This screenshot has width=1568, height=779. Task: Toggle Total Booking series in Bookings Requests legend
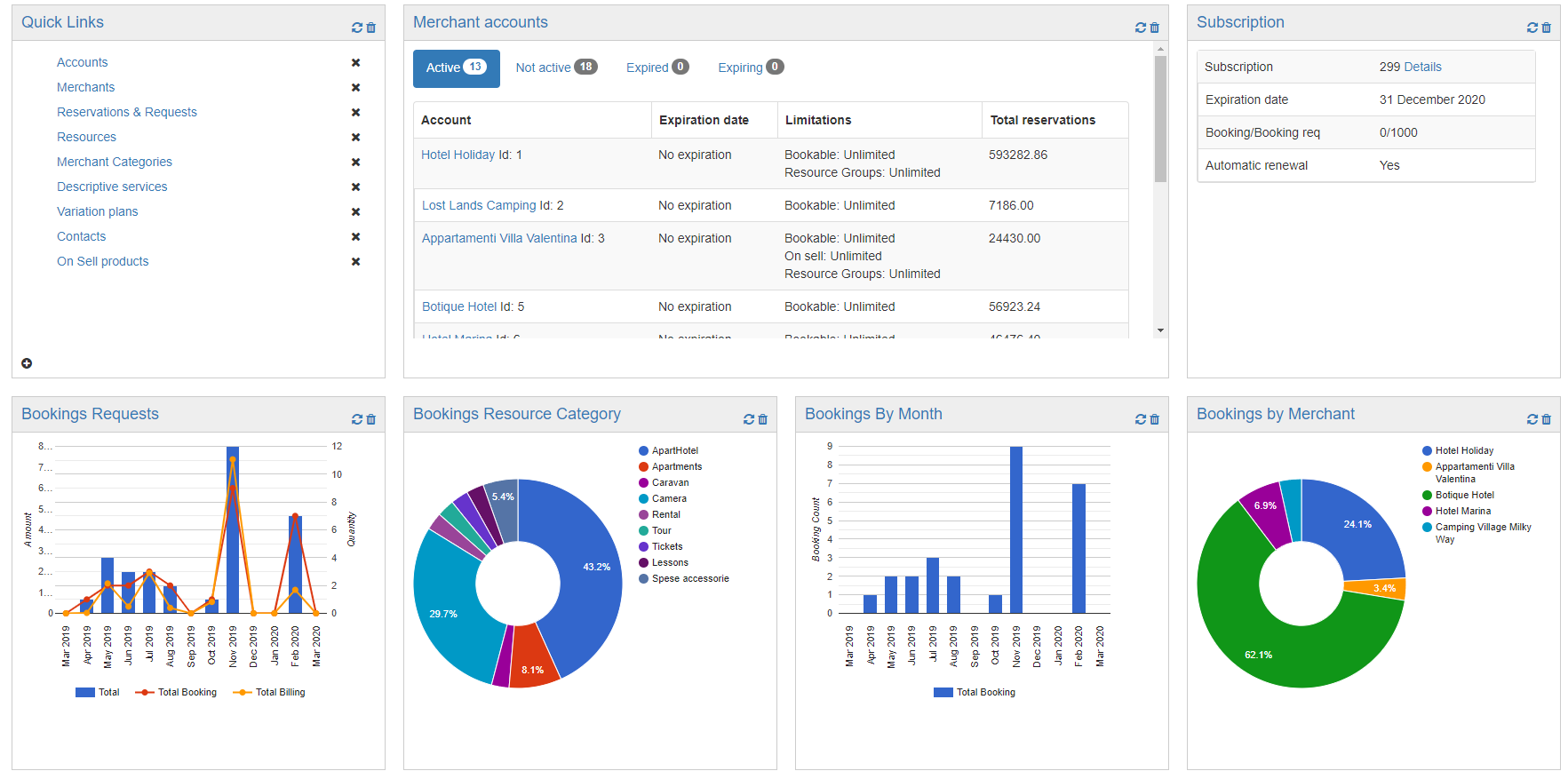click(176, 692)
